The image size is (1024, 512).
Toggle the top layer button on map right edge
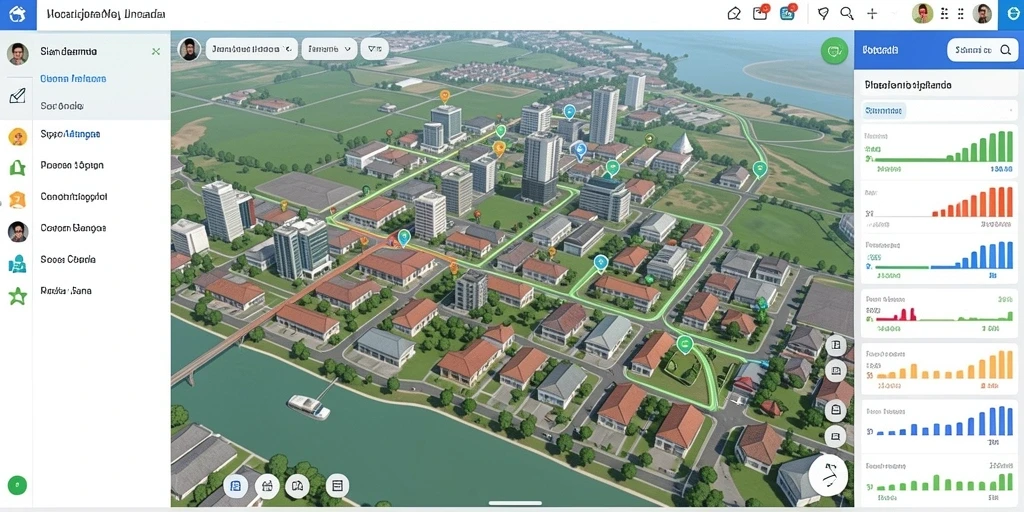(836, 346)
